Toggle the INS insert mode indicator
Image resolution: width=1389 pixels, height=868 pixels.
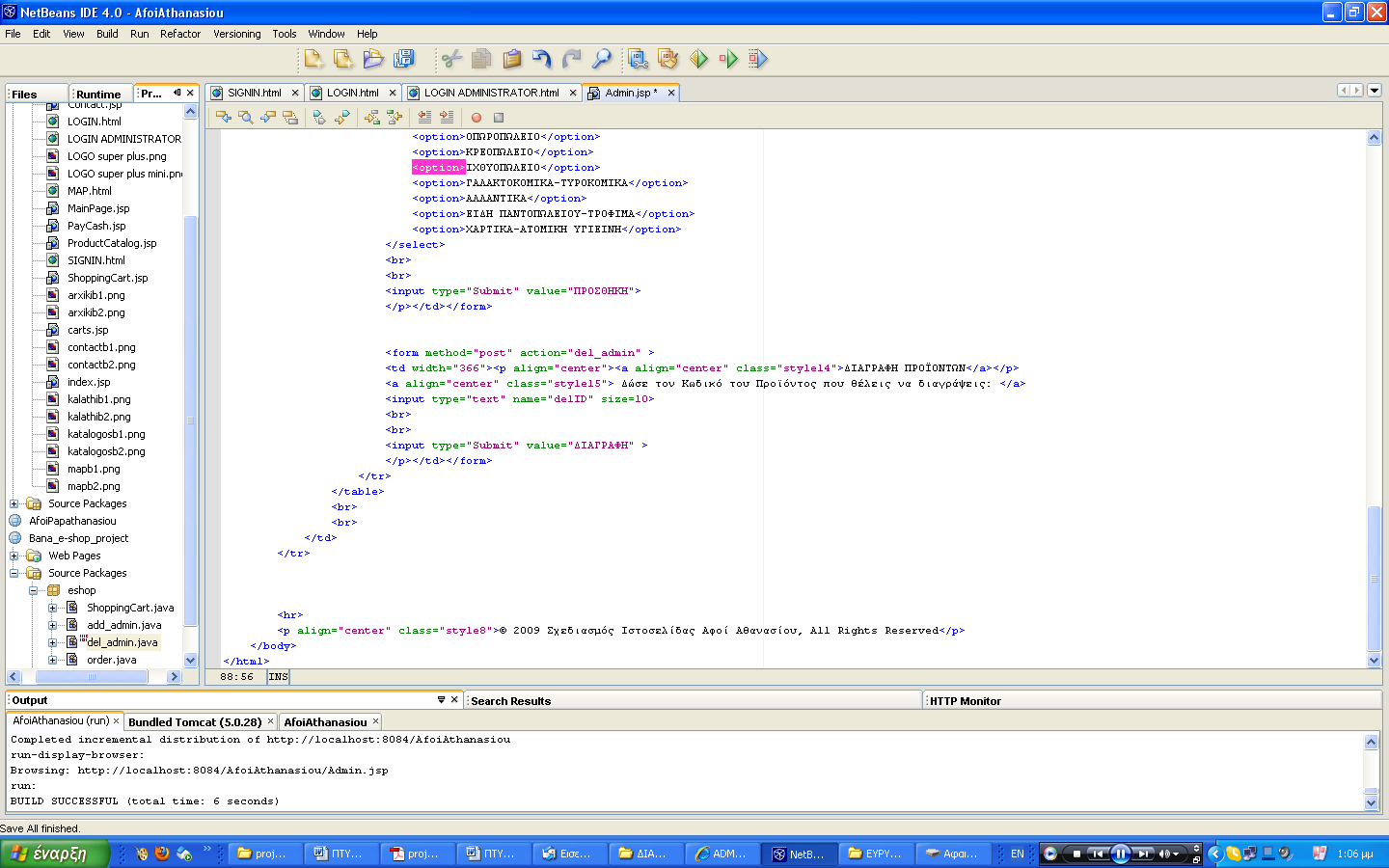[x=278, y=677]
